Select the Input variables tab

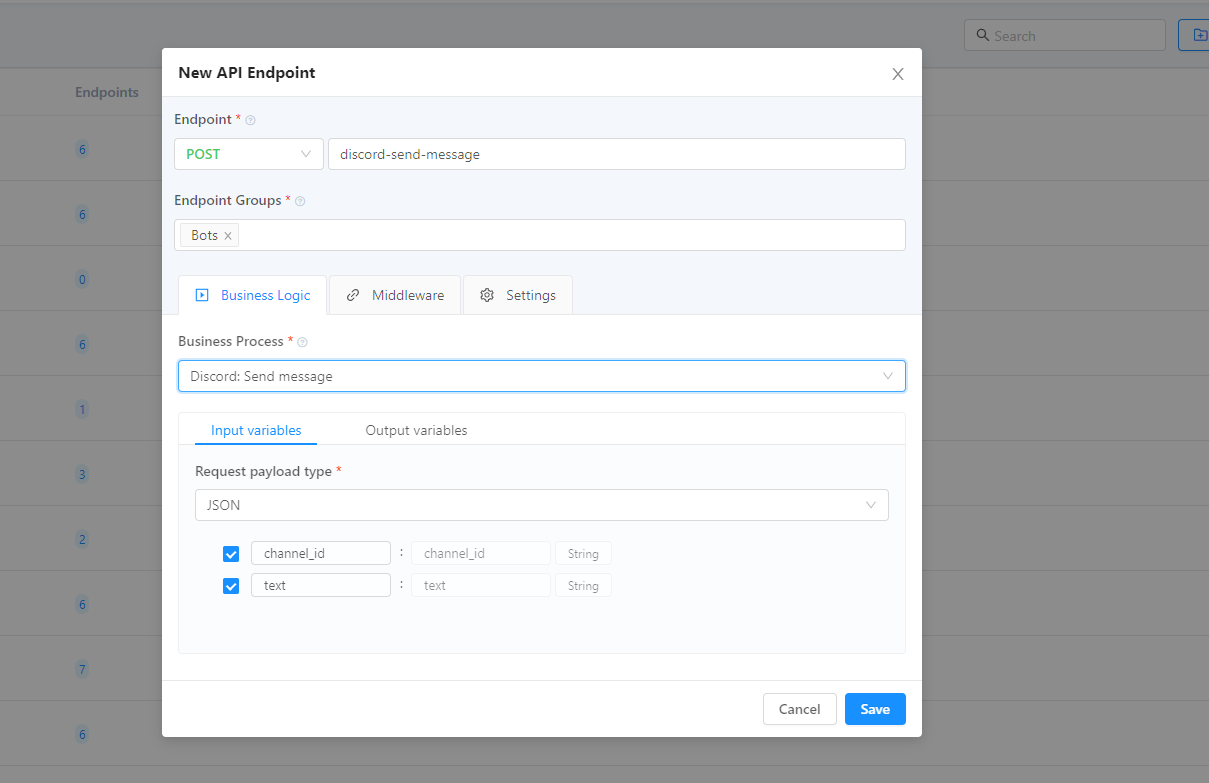point(256,430)
